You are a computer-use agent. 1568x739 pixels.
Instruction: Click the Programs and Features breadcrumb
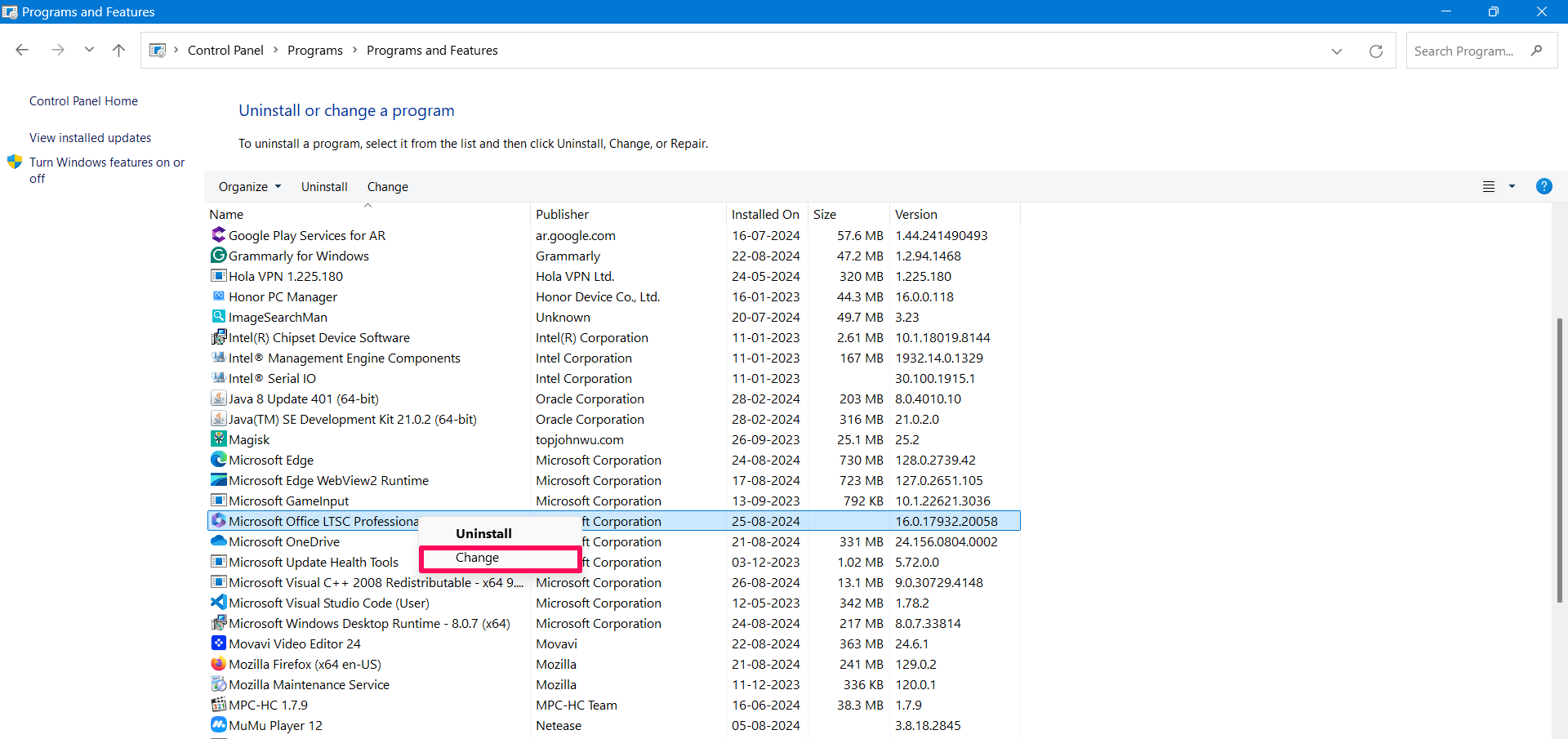(432, 50)
